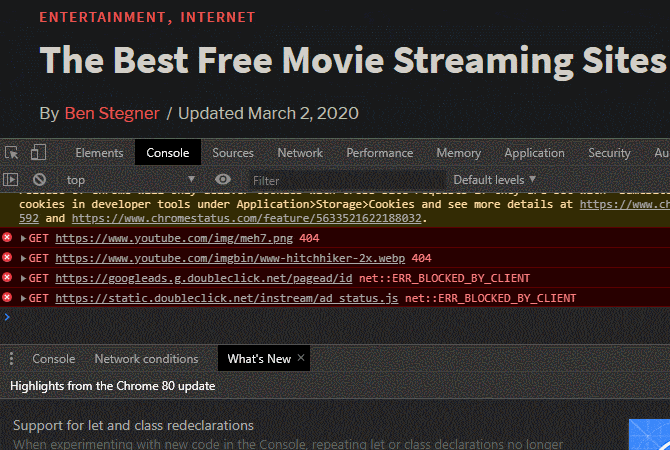This screenshot has height=450, width=670.
Task: Open the live expression eye icon
Action: click(x=223, y=179)
